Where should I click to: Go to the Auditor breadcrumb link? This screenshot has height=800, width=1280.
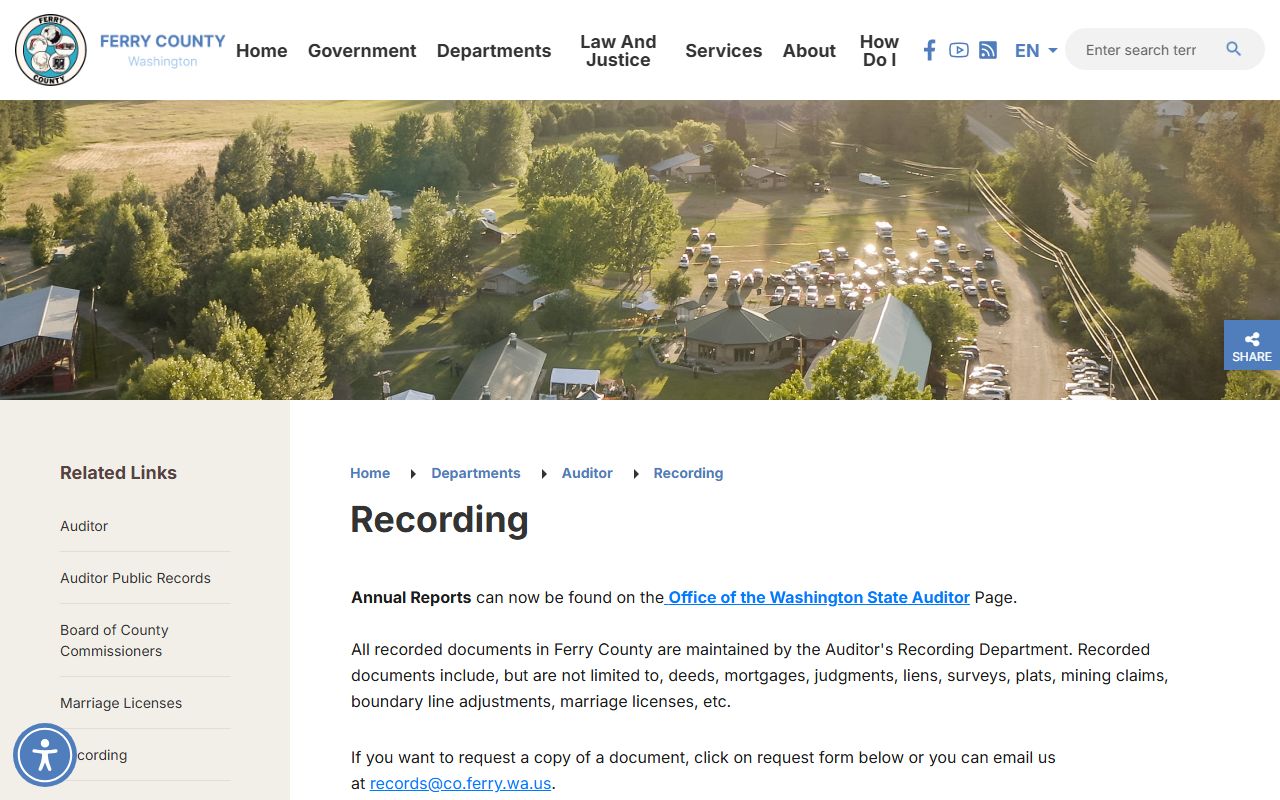587,473
